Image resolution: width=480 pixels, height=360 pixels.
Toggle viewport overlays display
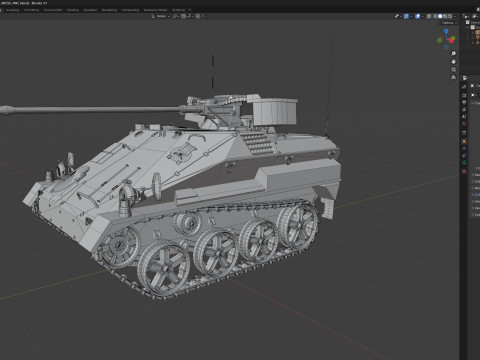(x=417, y=16)
